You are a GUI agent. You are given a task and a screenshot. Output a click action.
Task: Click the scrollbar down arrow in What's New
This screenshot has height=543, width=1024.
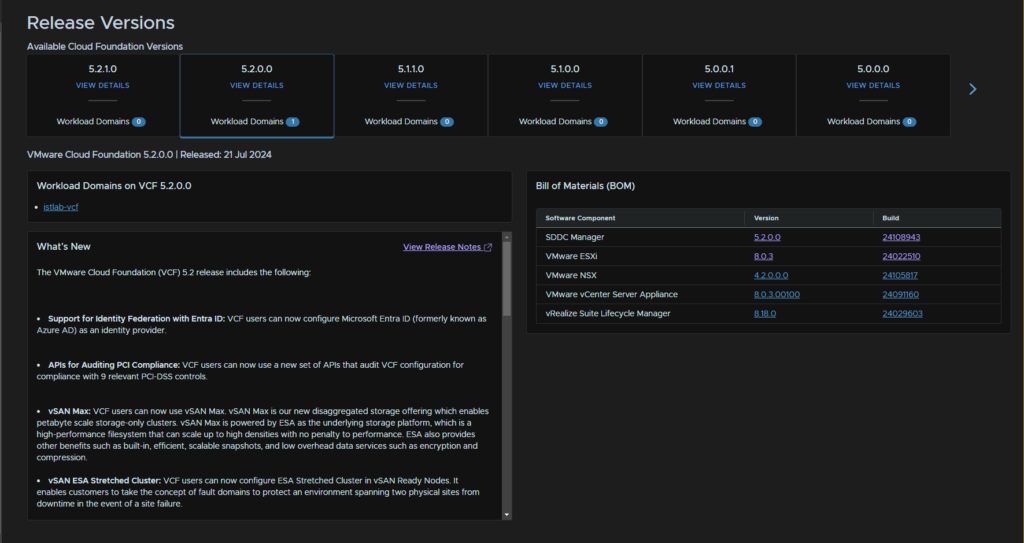(x=506, y=515)
